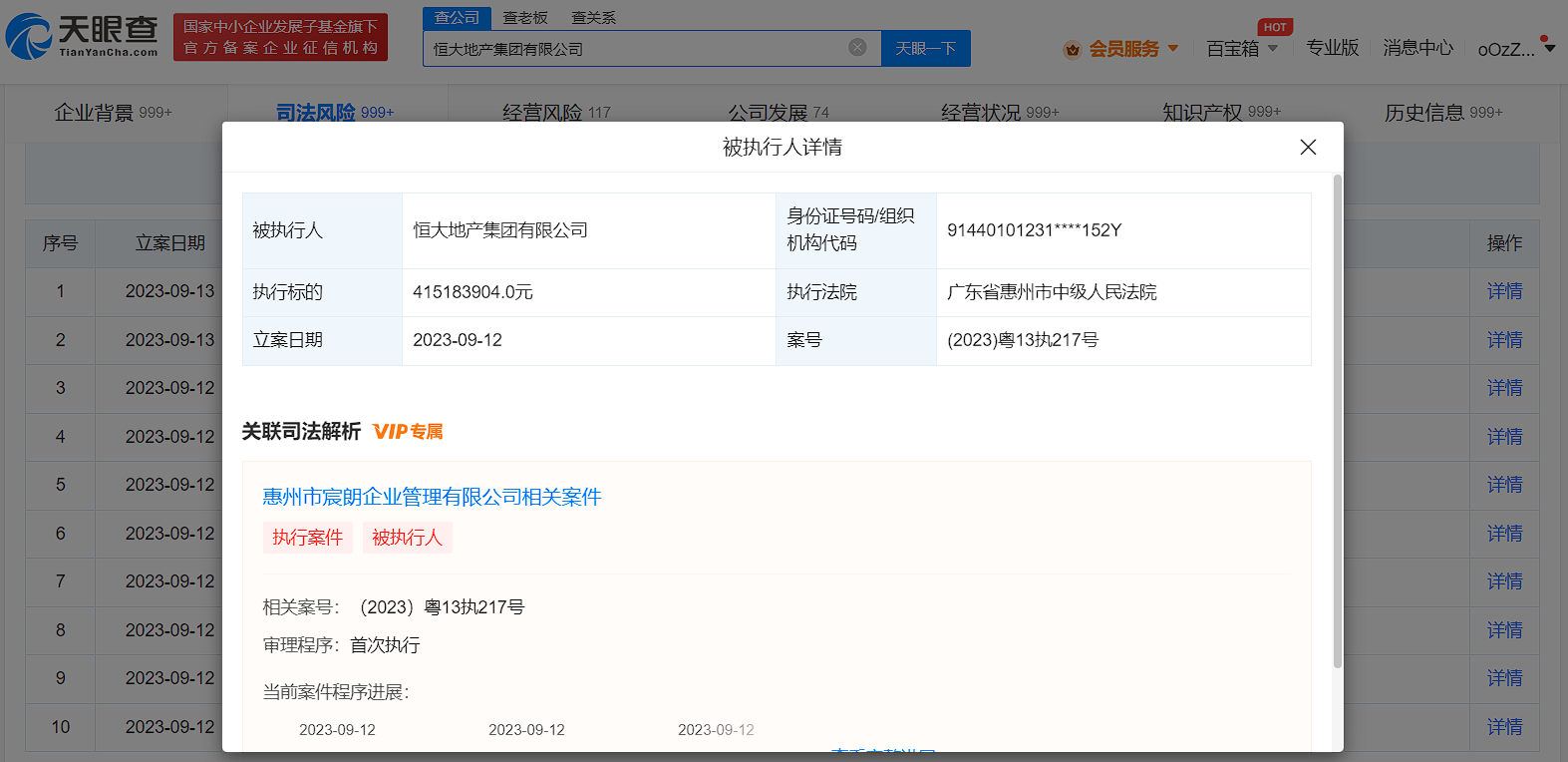1568x762 pixels.
Task: Clear the search box with the X icon
Action: tap(856, 48)
